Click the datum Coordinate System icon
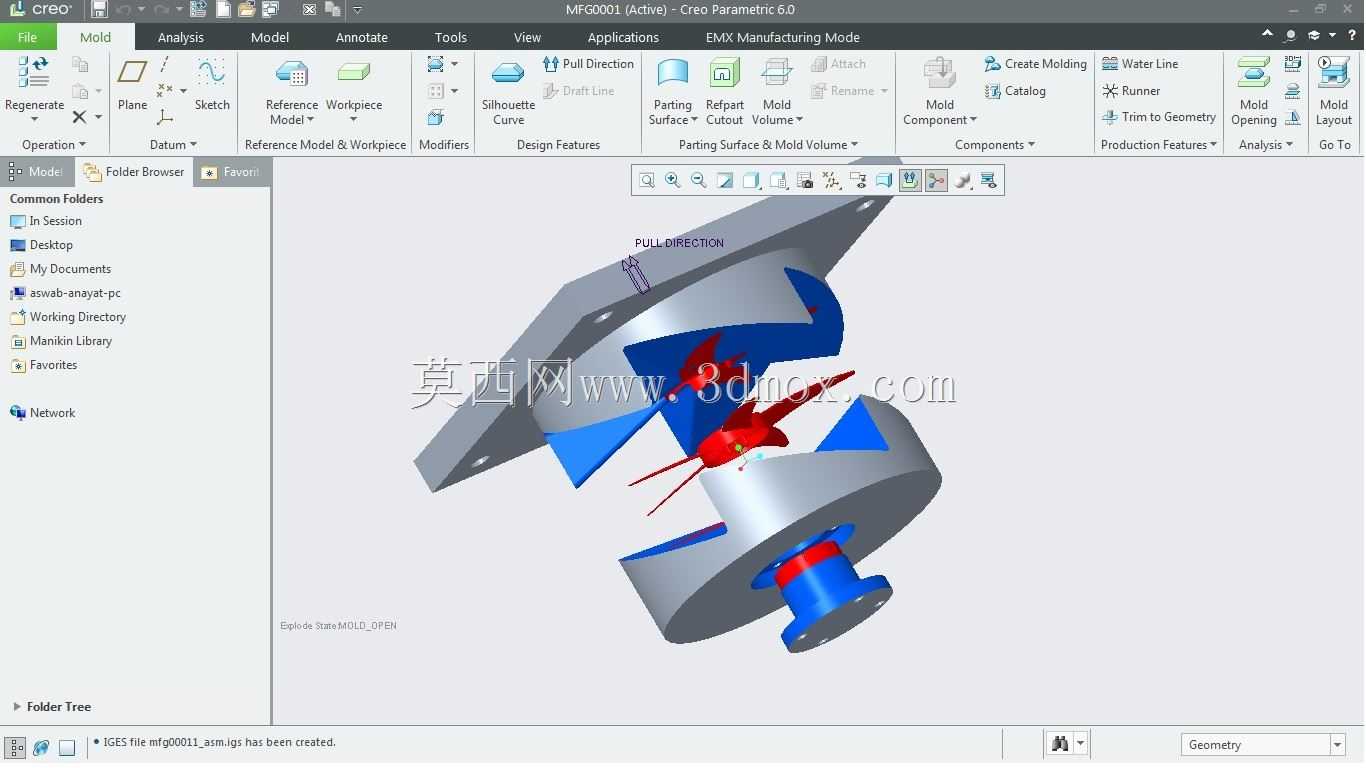The image size is (1366, 768). click(x=165, y=117)
